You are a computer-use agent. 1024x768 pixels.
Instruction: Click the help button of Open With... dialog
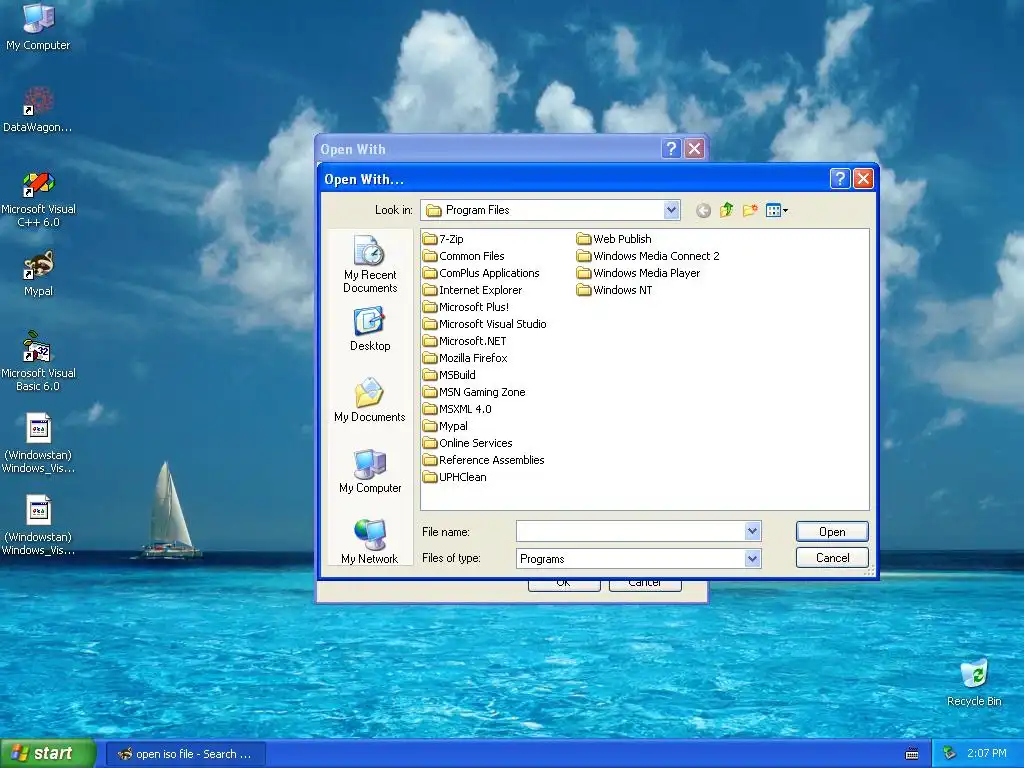tap(840, 178)
